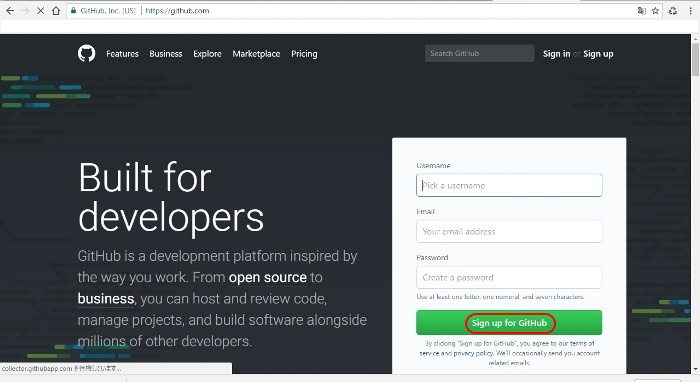Click the URL https://github.com in address bar
The width and height of the screenshot is (700, 382).
[177, 11]
